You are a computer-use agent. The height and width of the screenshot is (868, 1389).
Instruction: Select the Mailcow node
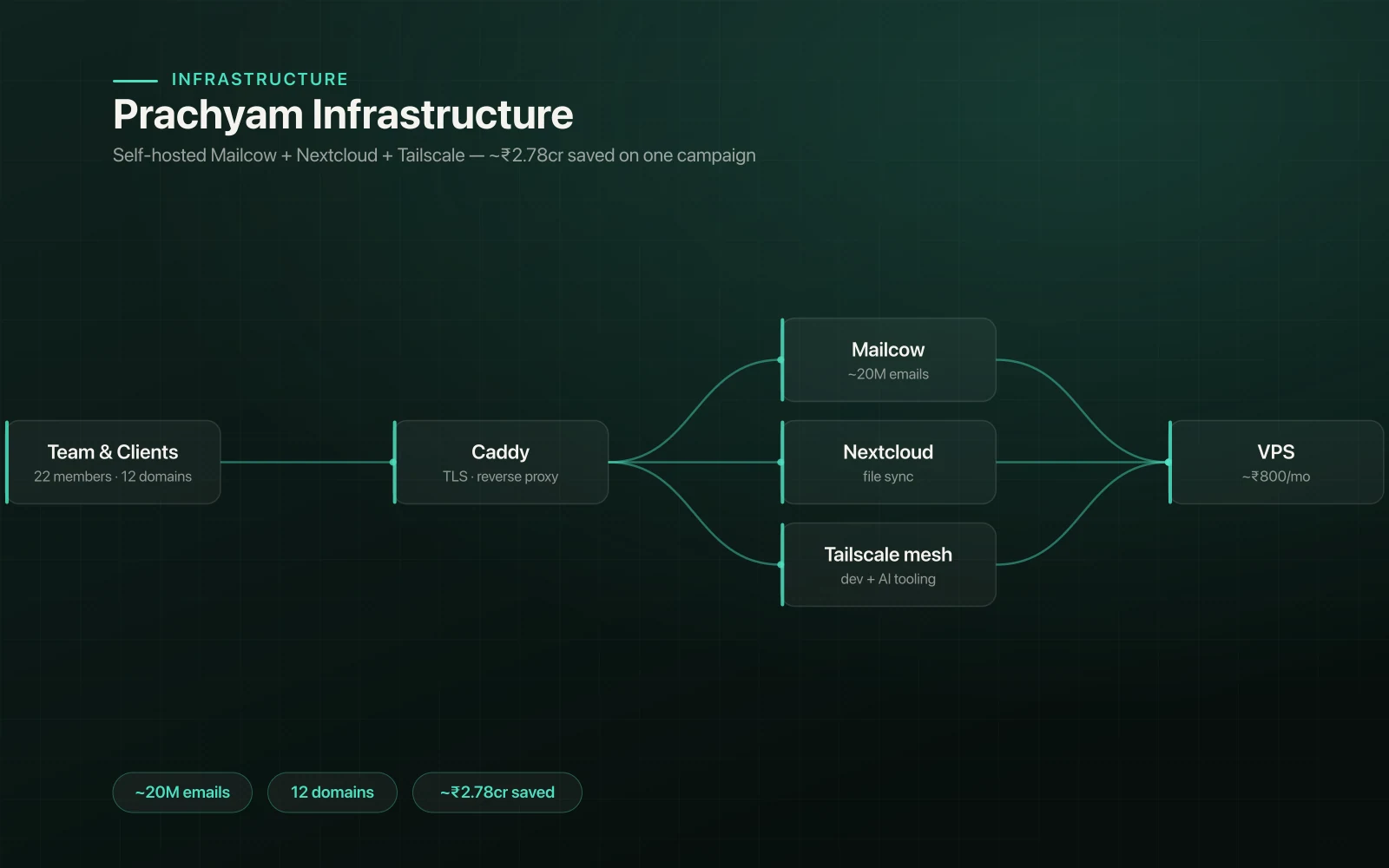click(888, 359)
